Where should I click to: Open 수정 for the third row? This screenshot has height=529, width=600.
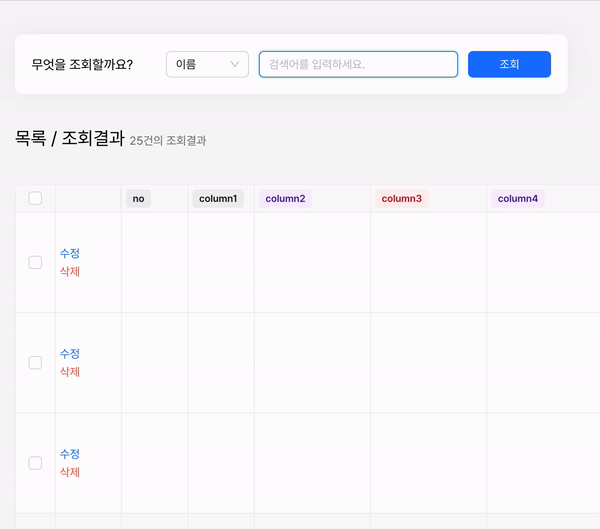coord(70,453)
